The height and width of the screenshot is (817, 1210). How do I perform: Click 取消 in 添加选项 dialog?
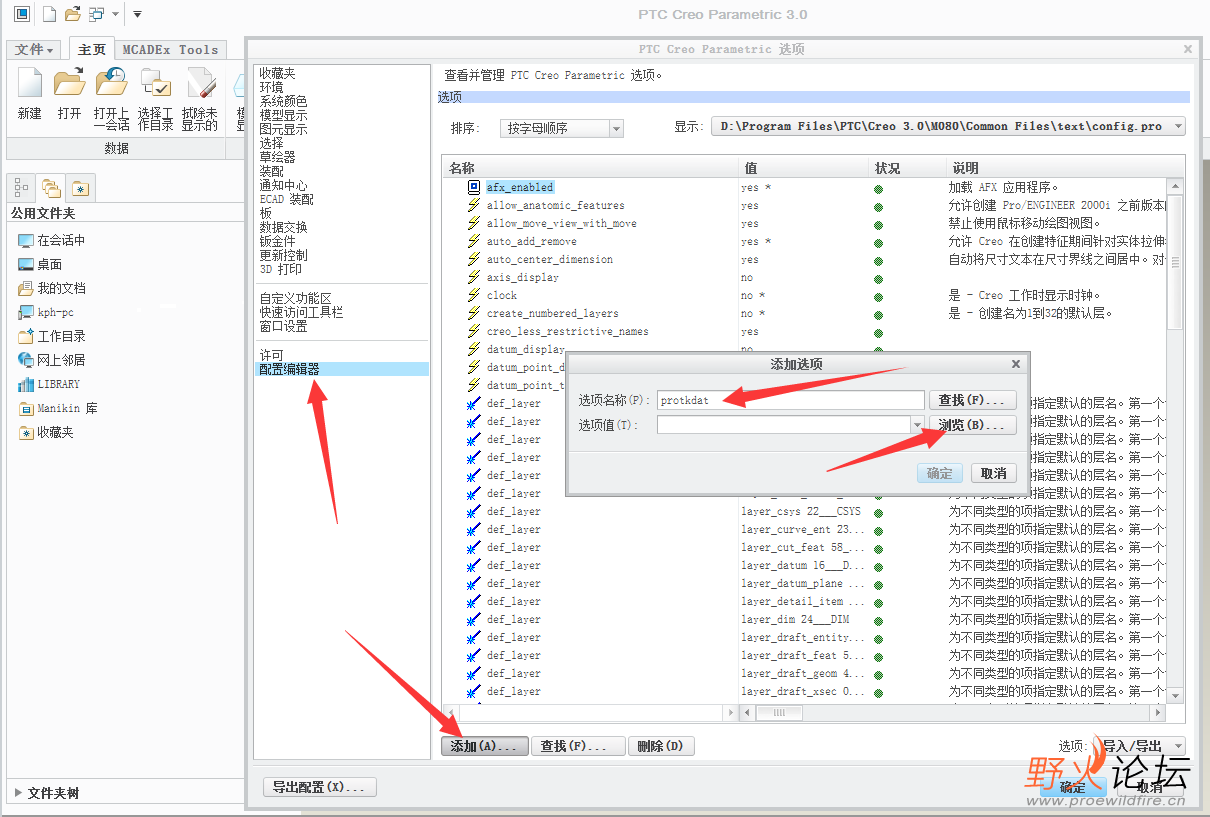coord(994,473)
